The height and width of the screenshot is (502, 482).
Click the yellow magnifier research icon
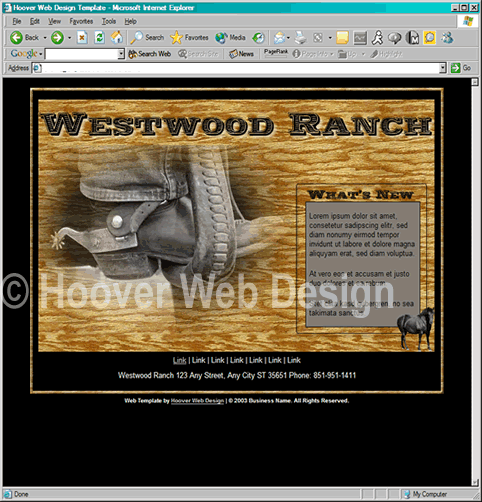(x=430, y=38)
